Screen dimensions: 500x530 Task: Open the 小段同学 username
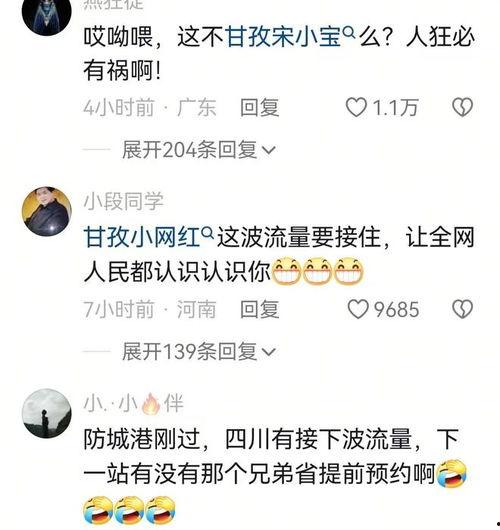(x=124, y=201)
